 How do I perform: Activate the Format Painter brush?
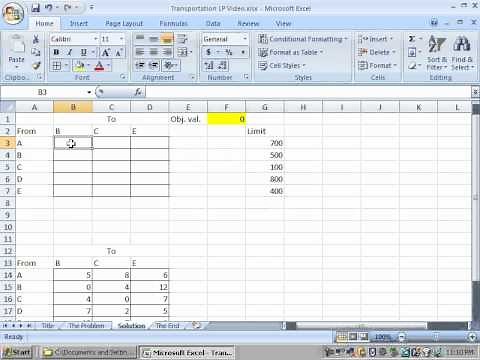click(x=36, y=65)
